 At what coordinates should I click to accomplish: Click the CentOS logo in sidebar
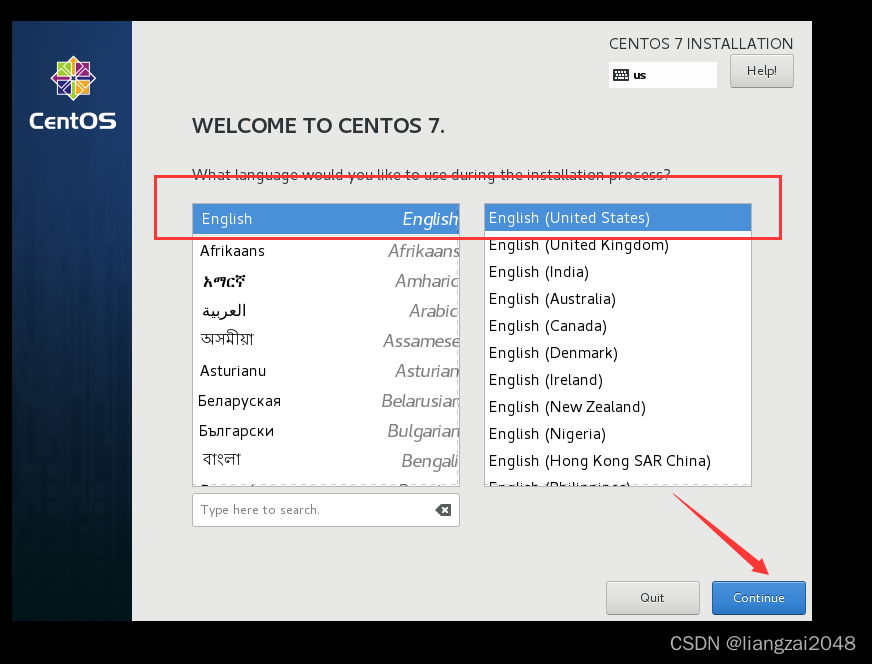(x=73, y=93)
